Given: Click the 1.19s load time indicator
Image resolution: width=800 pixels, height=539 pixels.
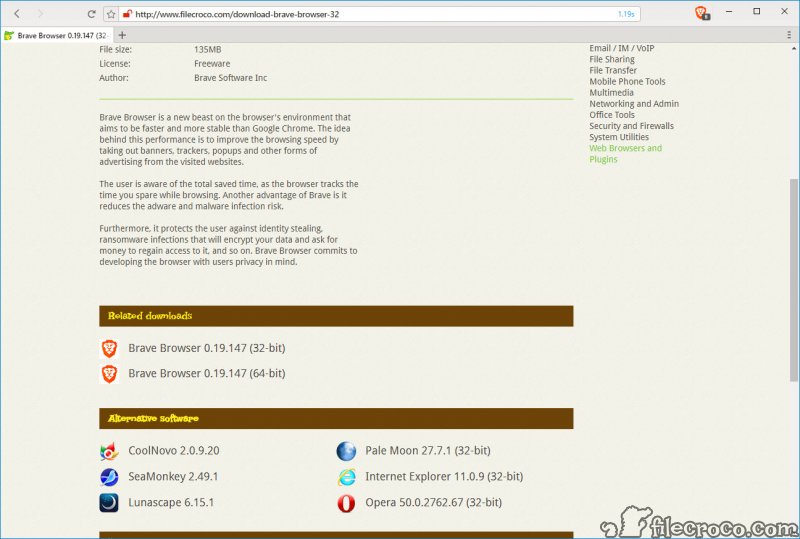Looking at the screenshot, I should coord(626,14).
